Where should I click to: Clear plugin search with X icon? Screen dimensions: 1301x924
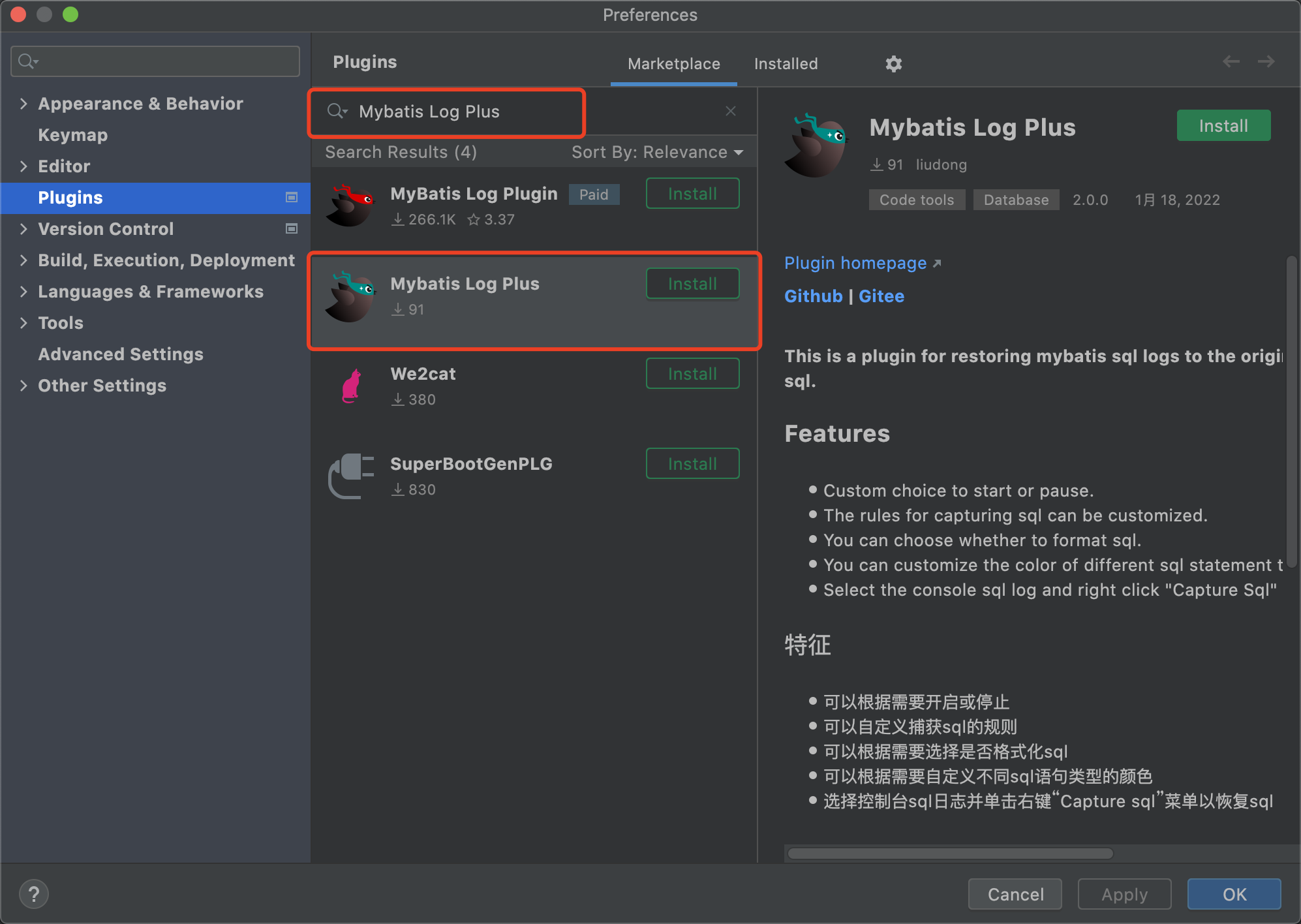click(730, 111)
